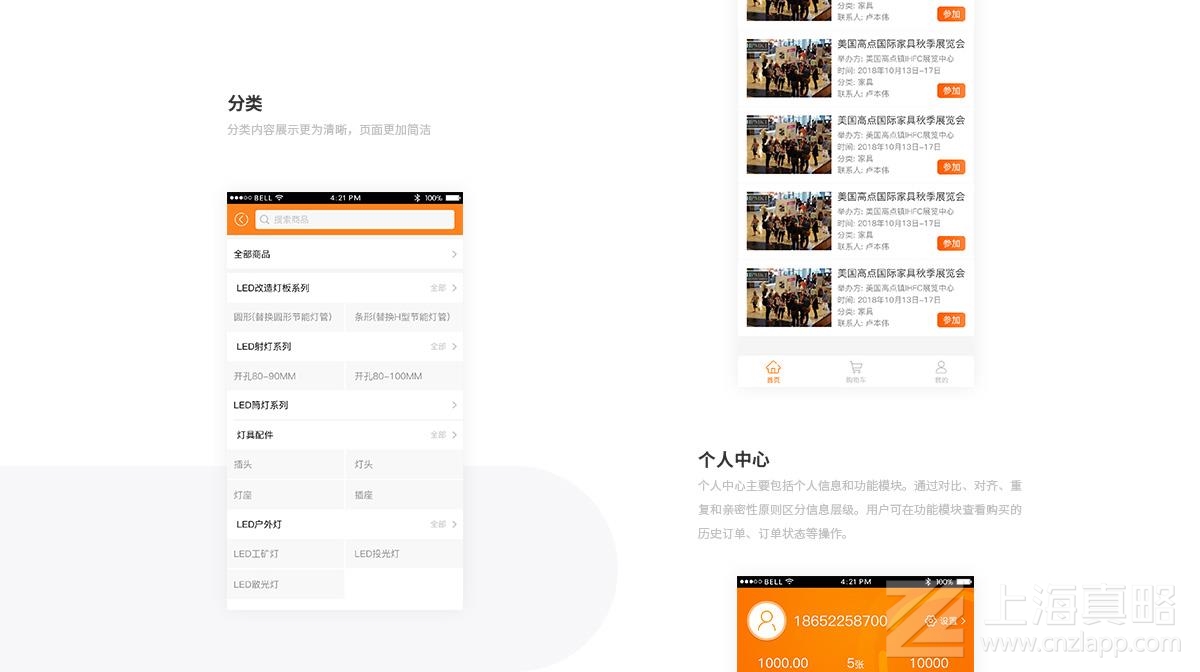1200x672 pixels.
Task: Tap the circular avatar icon beside 18652258700
Action: (766, 622)
